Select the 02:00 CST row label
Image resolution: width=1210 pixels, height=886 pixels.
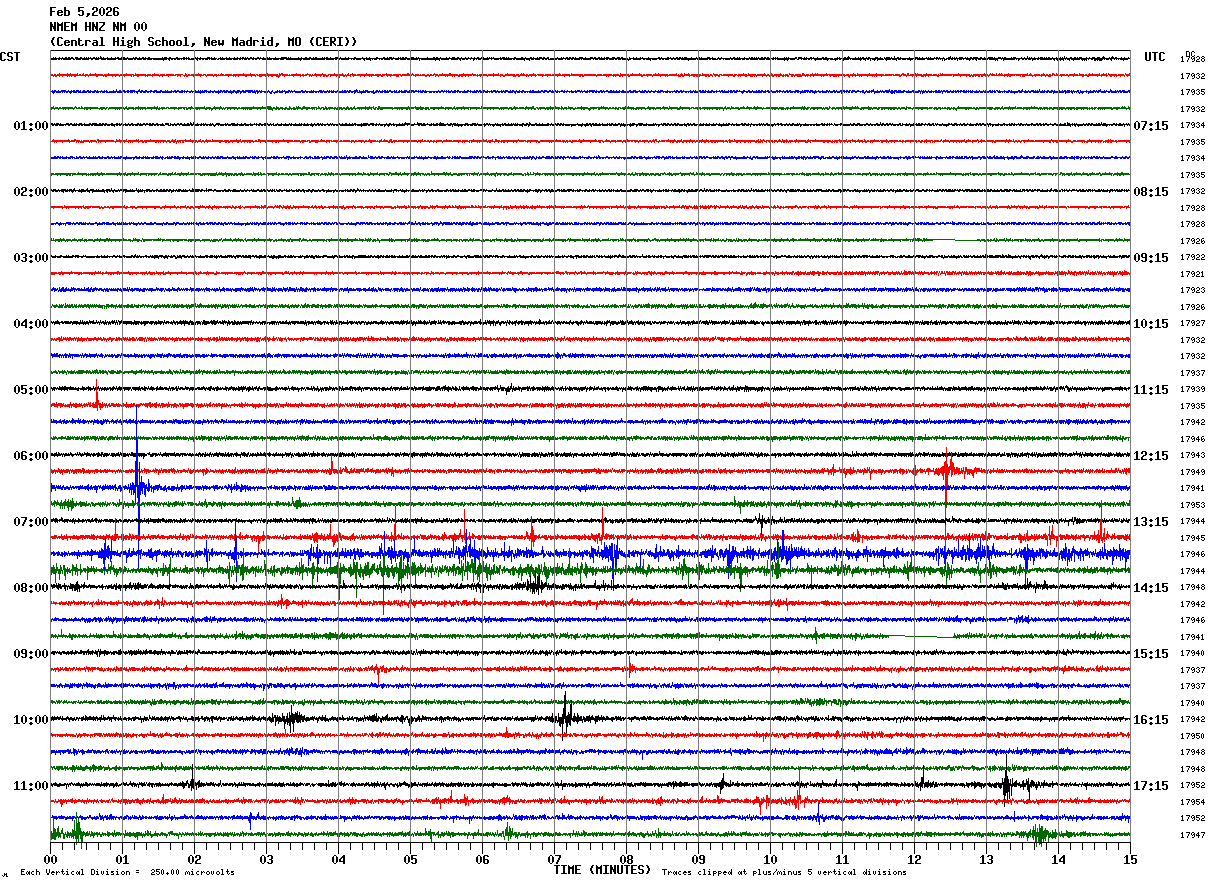pos(31,192)
